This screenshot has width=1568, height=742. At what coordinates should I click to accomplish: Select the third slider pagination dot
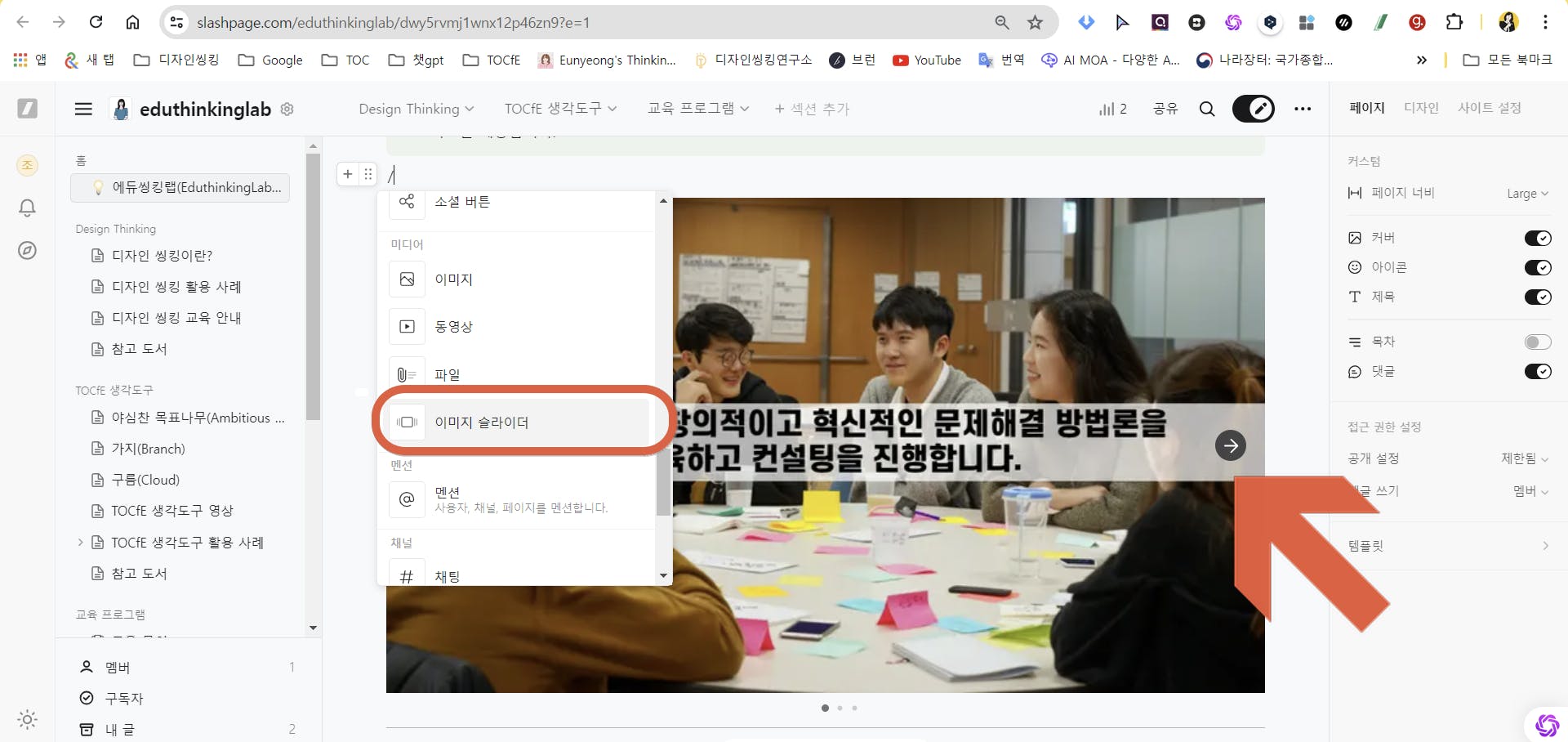tap(854, 708)
